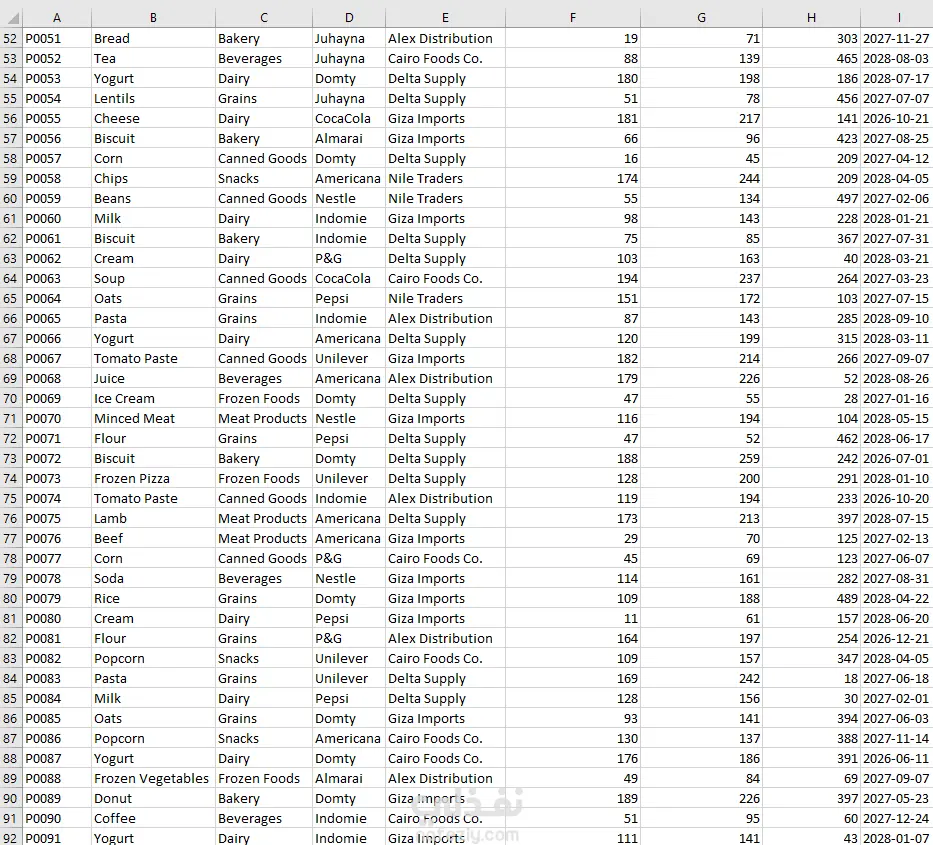Screen dimensions: 933x845
Task: Click Frozen Foods in Ice Cream row
Action: click(264, 399)
